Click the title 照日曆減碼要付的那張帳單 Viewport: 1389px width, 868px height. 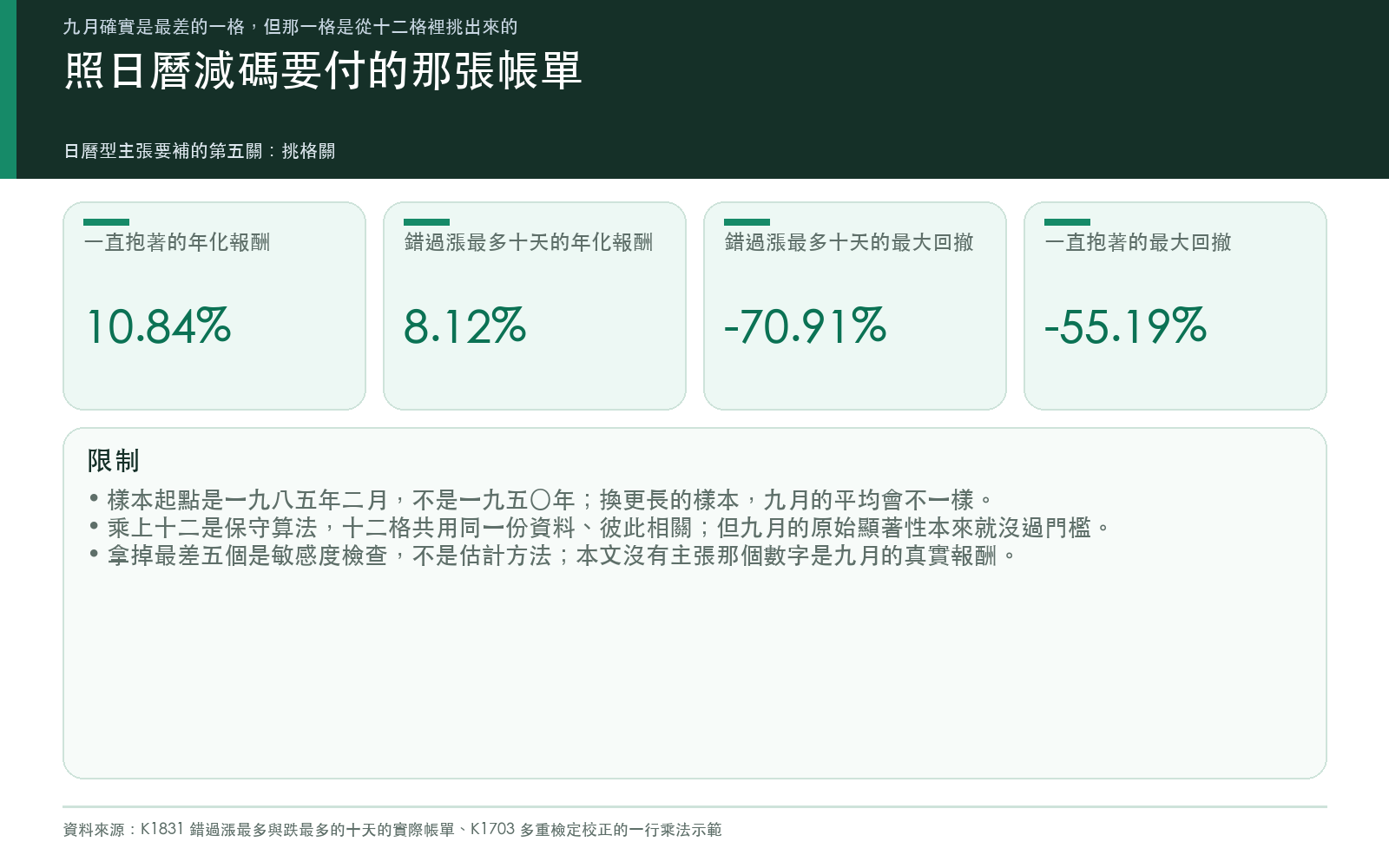323,70
